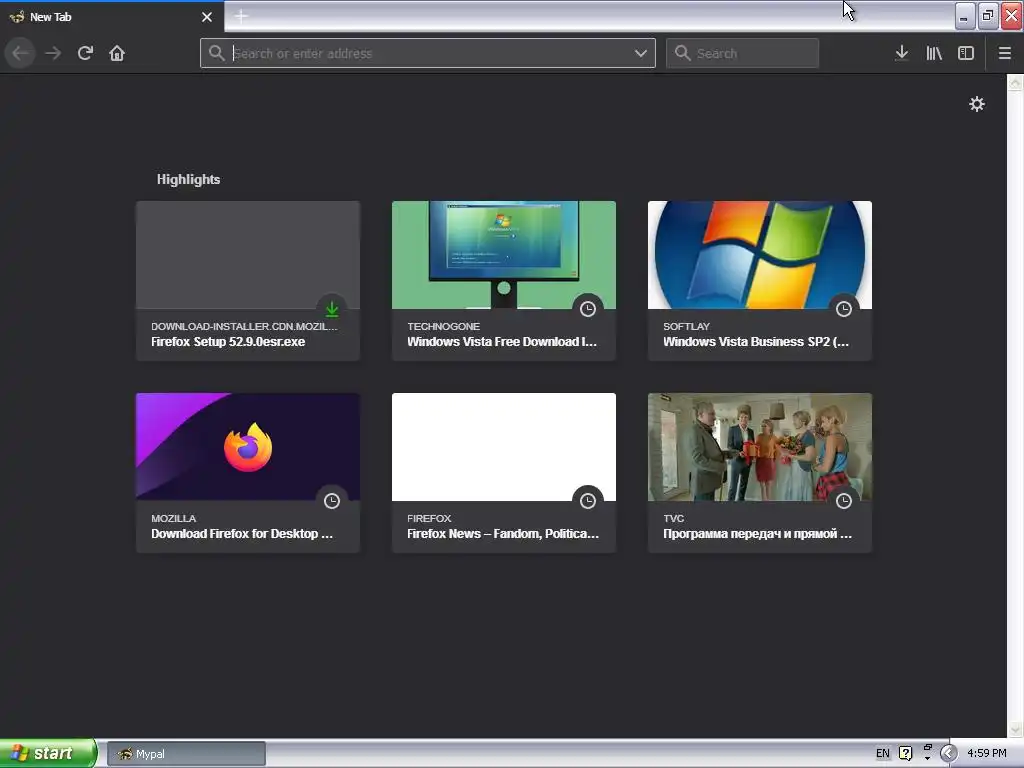Open 'Firefox News – Fandom, Politica...' link
Image resolution: width=1024 pixels, height=768 pixels.
coord(502,534)
